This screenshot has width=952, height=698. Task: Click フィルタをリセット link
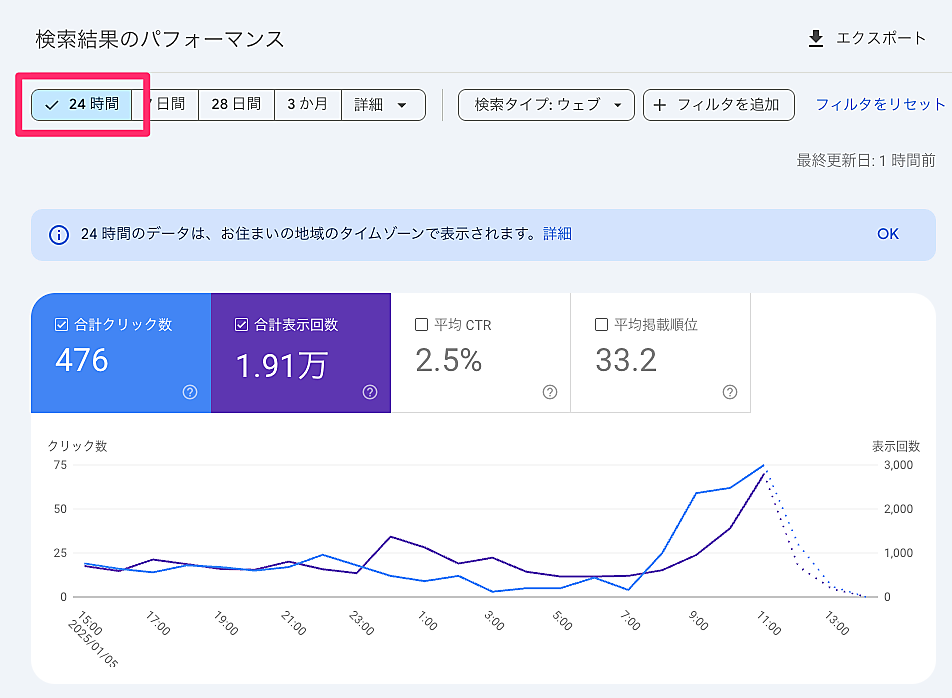(880, 105)
